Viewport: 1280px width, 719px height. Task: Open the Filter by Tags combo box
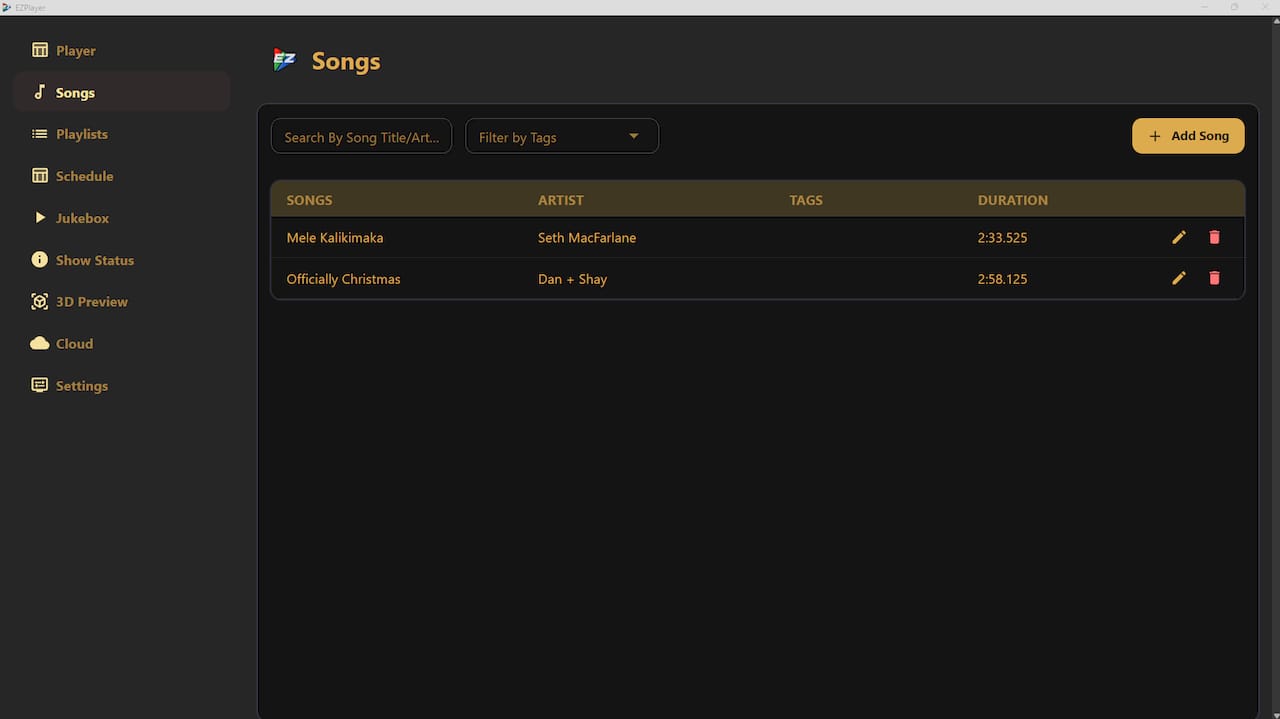[x=562, y=137]
